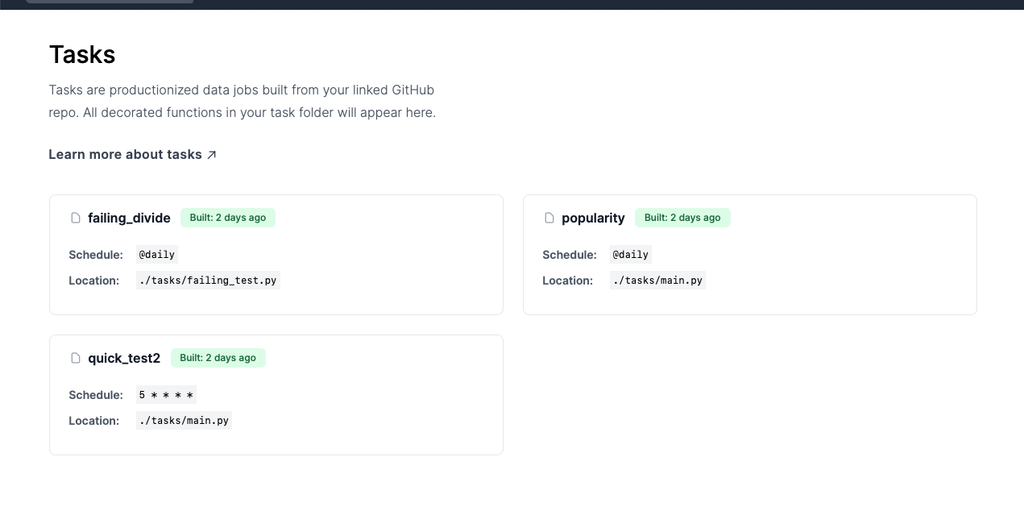Click the ./tasks/failing_test.py location path
Image resolution: width=1024 pixels, height=512 pixels.
point(208,281)
